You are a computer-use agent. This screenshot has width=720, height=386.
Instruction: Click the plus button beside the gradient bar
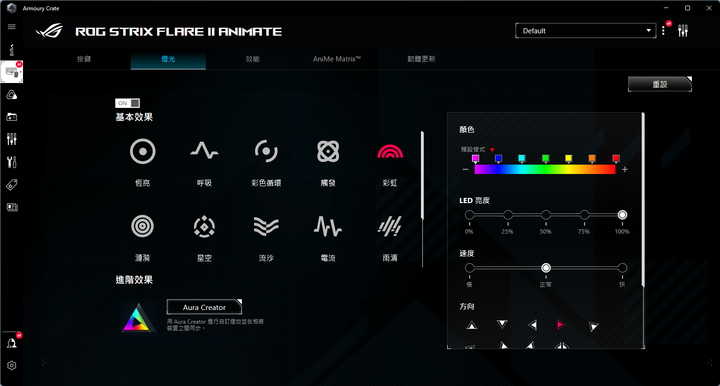624,169
